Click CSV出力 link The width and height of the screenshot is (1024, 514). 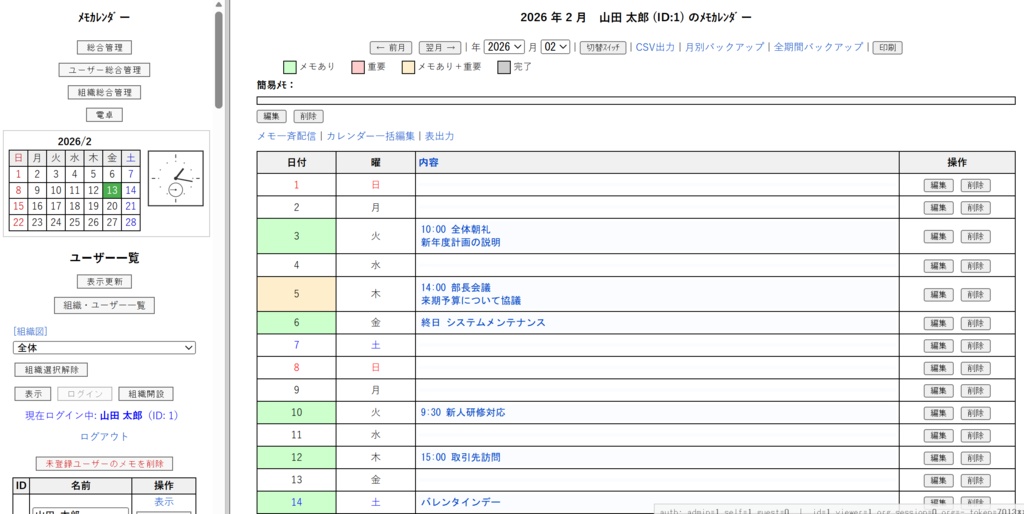tap(655, 47)
